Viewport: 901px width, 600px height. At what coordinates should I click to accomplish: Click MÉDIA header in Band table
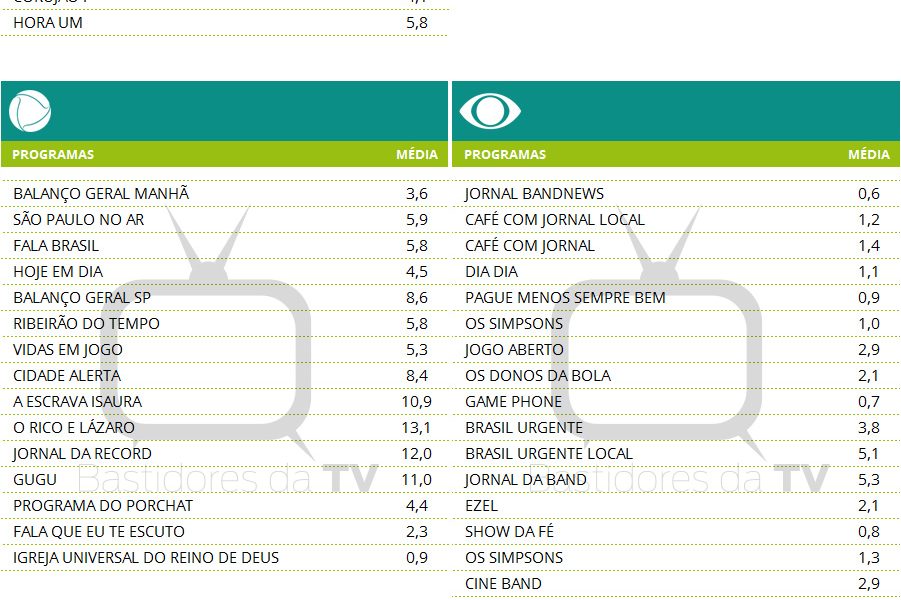(x=868, y=155)
